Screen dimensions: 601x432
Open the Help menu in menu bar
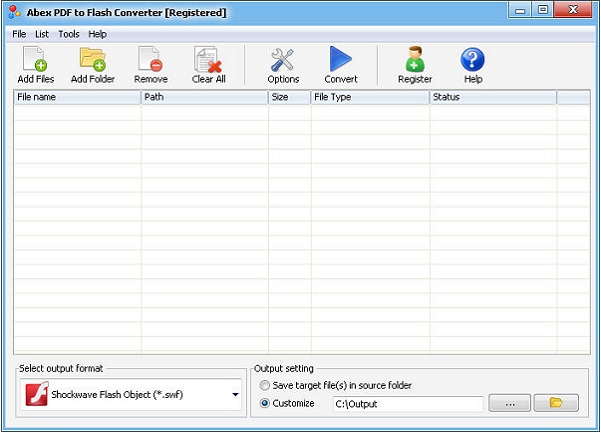[97, 34]
